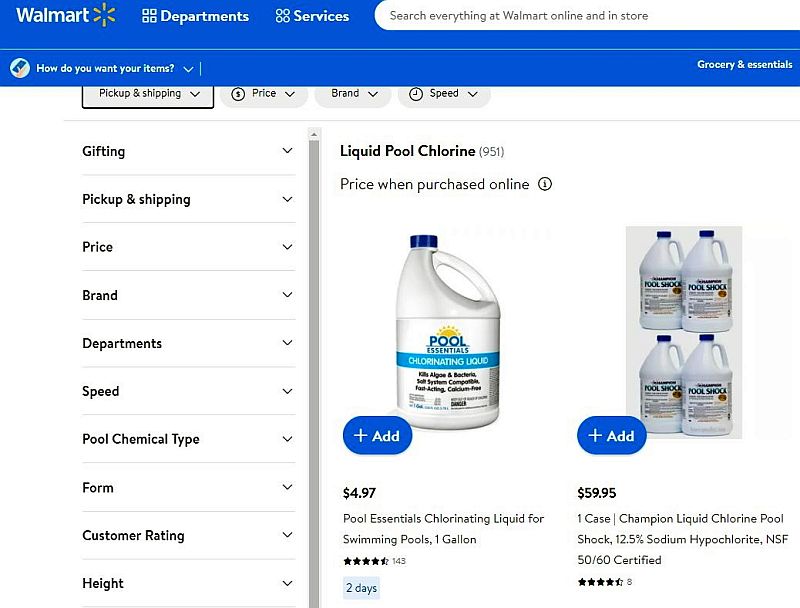Open the Speed filter pill
This screenshot has height=608, width=800.
[444, 94]
